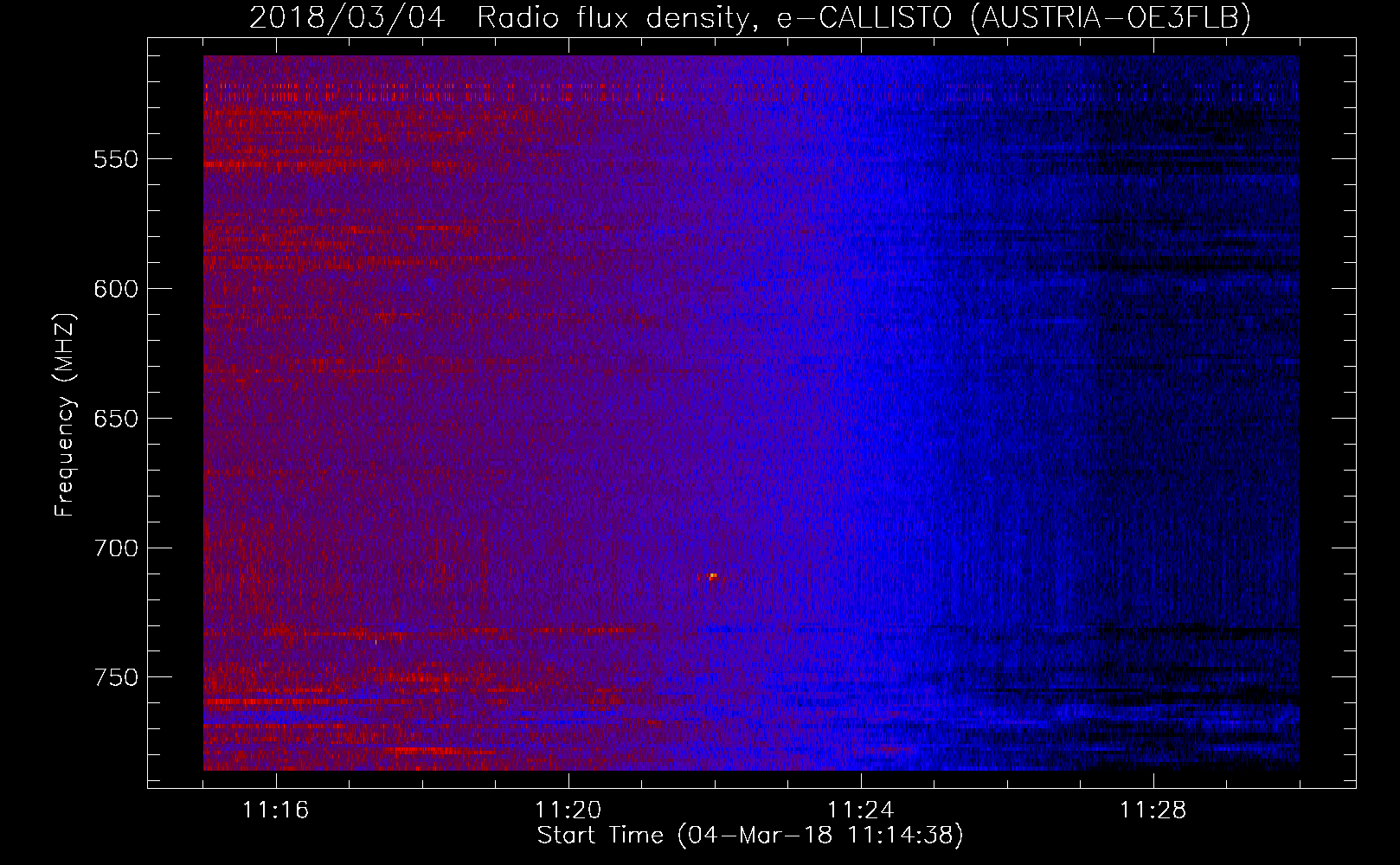Click the 600 frequency tick label

(x=115, y=289)
